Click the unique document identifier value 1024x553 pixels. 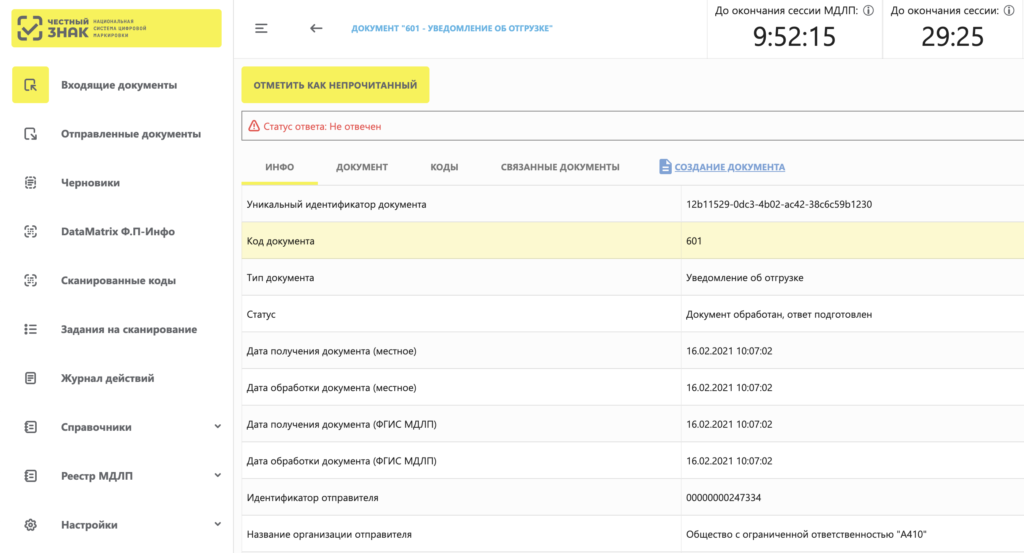tap(778, 205)
